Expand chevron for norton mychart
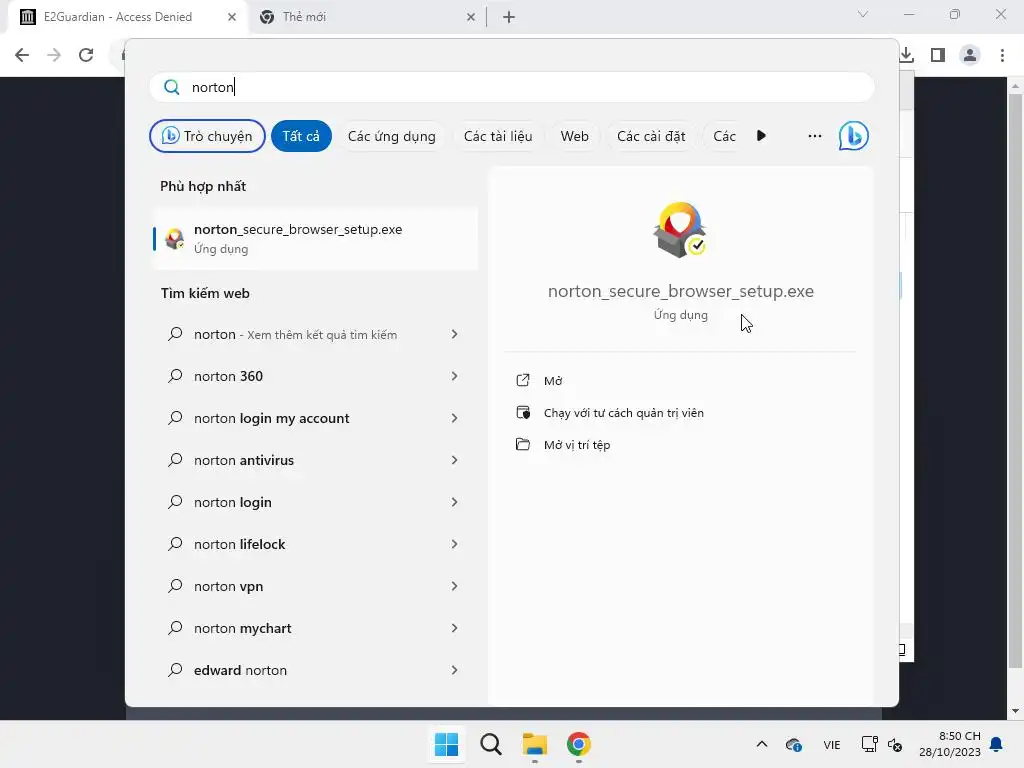This screenshot has height=768, width=1024. point(455,628)
